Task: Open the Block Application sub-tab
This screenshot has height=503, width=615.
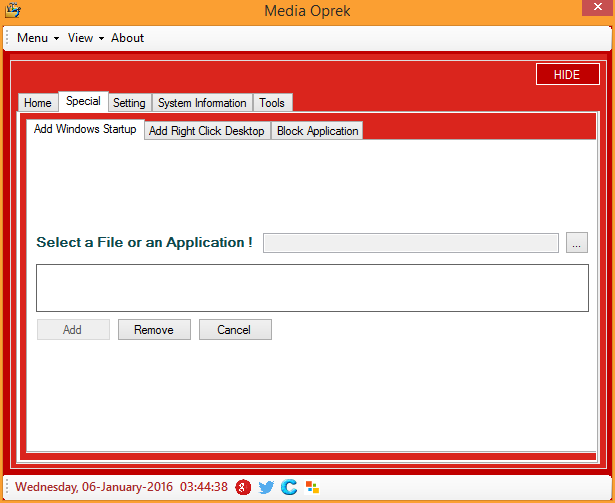Action: pyautogui.click(x=317, y=131)
